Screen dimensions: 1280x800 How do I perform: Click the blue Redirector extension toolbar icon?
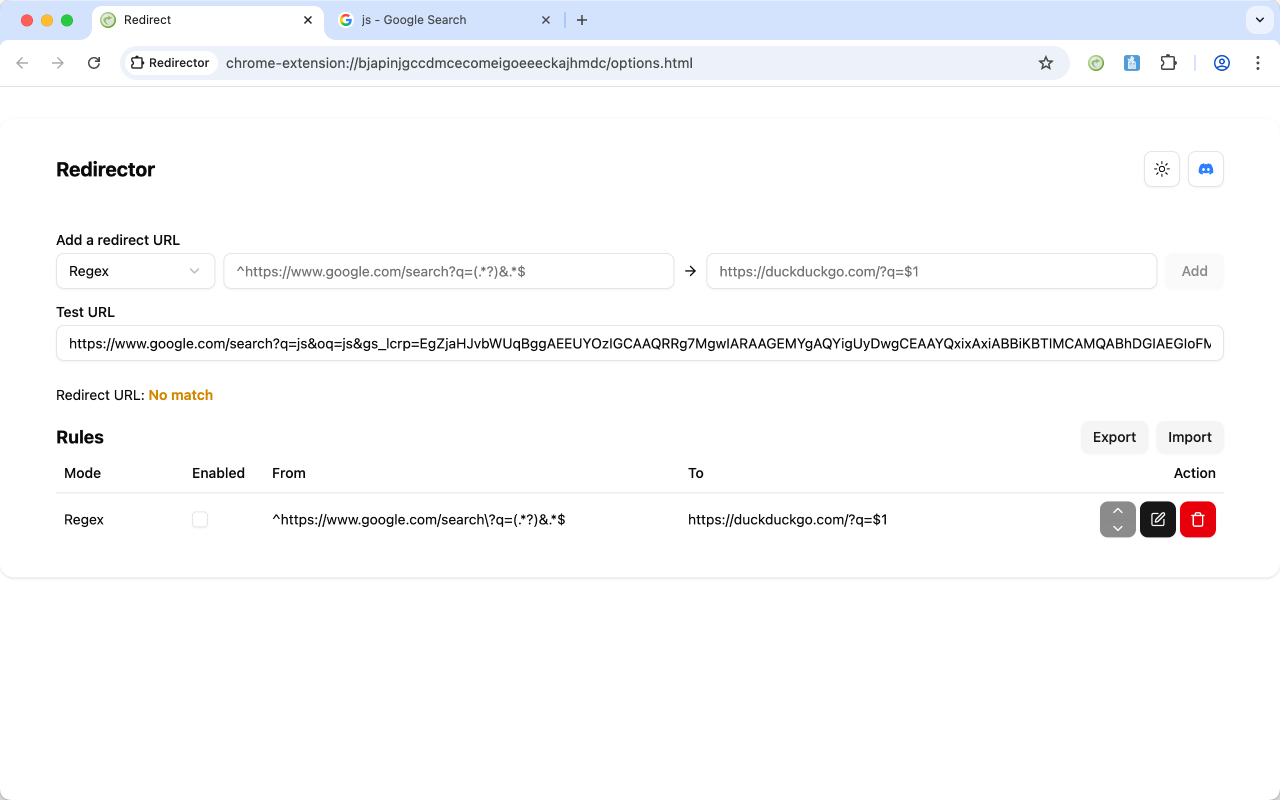1131,62
